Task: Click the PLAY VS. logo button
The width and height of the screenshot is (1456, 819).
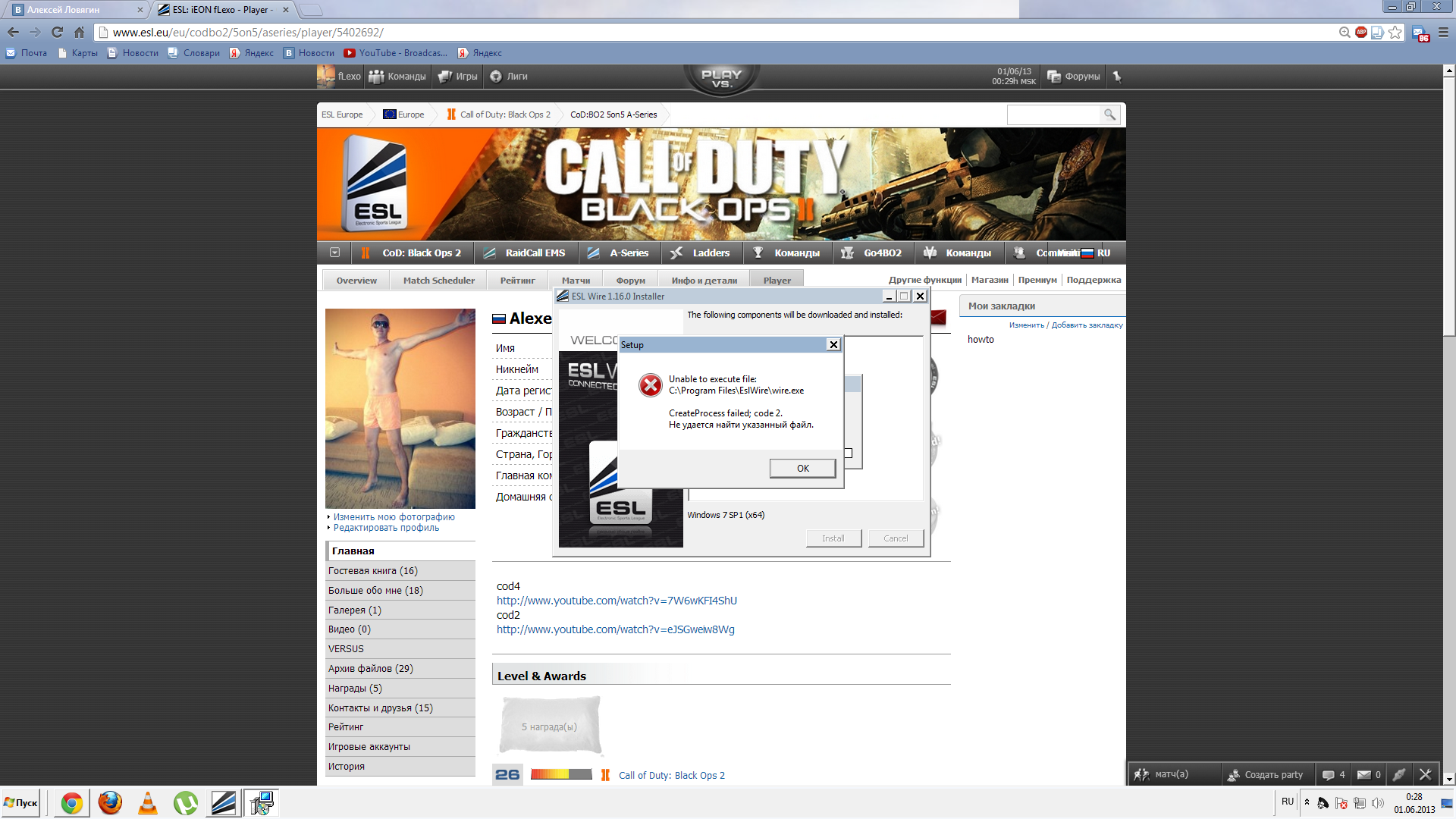Action: 721,79
